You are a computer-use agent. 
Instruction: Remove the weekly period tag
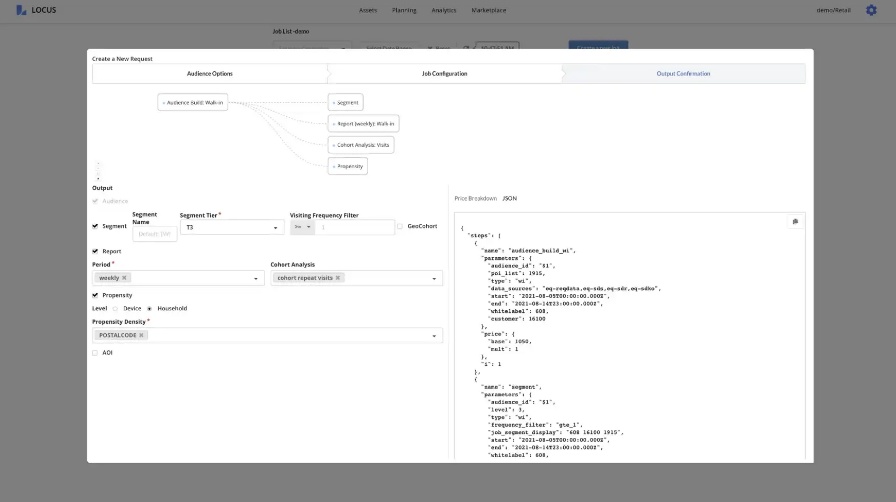click(x=124, y=278)
